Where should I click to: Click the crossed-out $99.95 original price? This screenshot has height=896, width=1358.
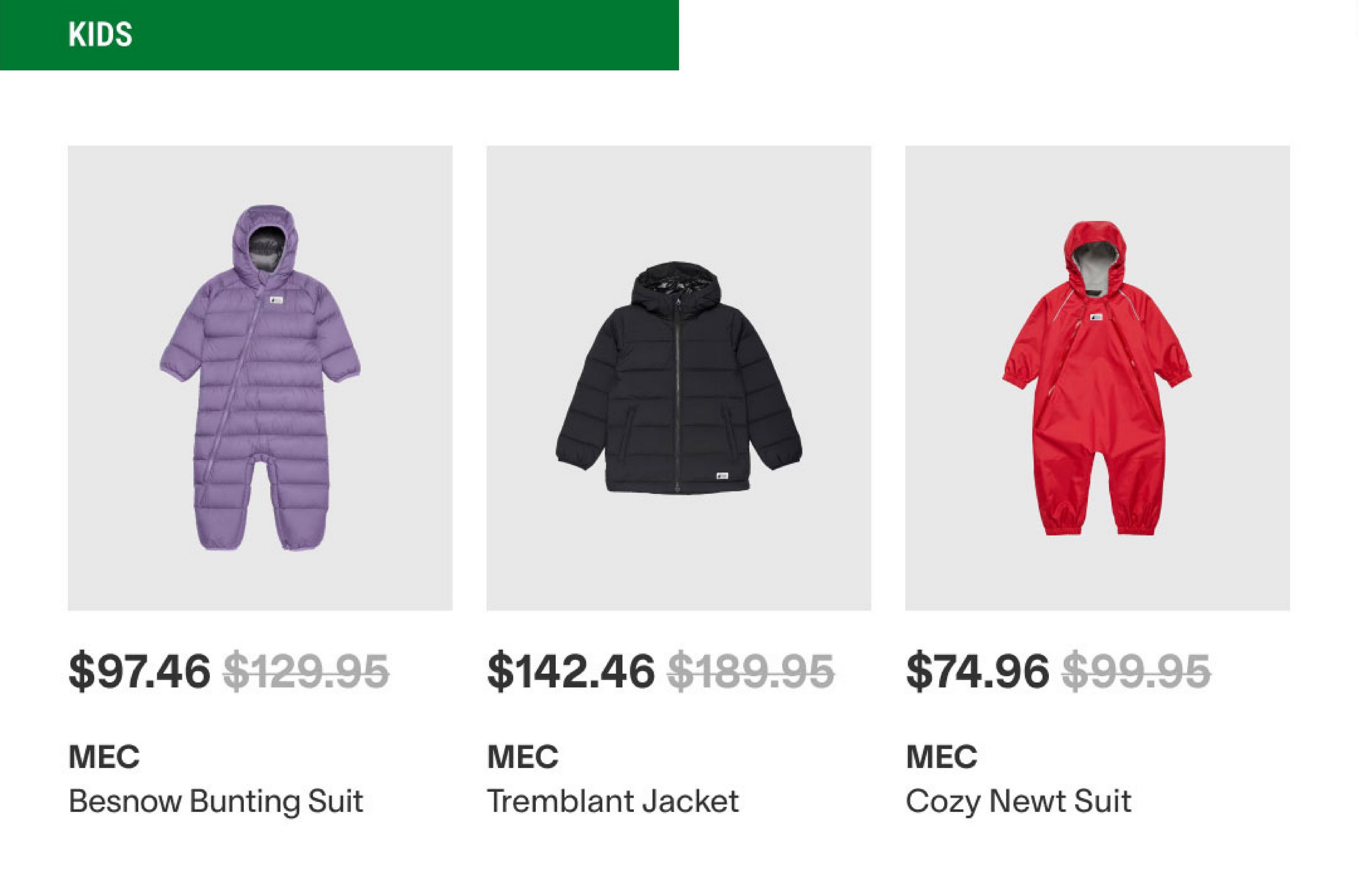pos(1136,672)
